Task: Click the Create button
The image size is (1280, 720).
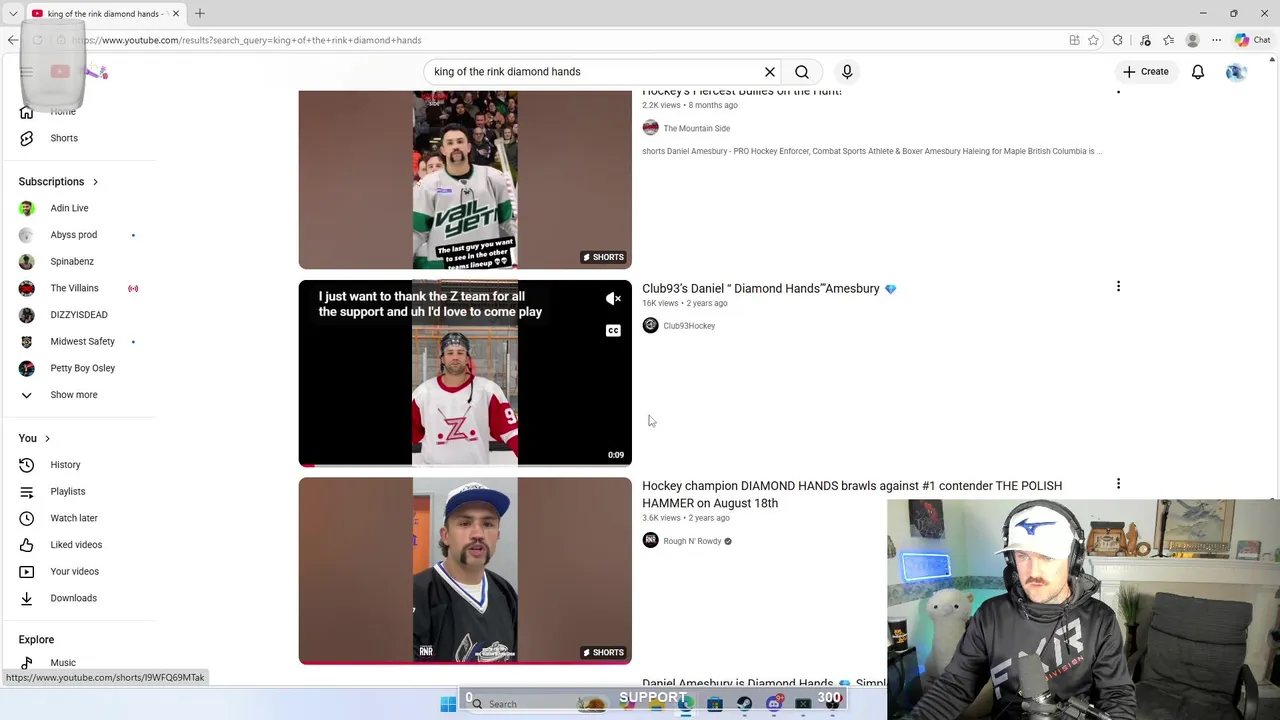Action: coord(1145,72)
